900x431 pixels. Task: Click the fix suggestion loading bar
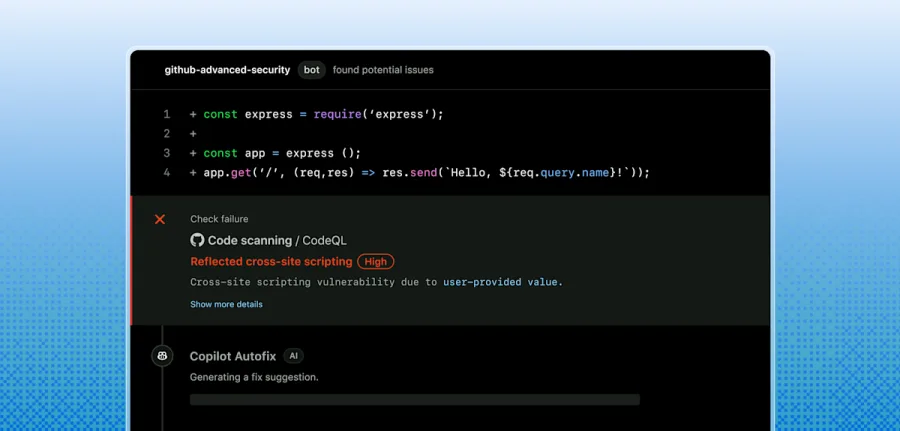pyautogui.click(x=415, y=399)
